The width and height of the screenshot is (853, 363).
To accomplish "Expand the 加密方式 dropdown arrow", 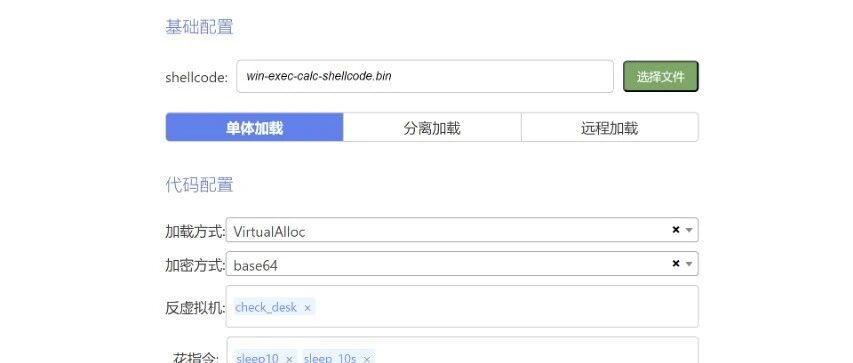I will pyautogui.click(x=689, y=264).
